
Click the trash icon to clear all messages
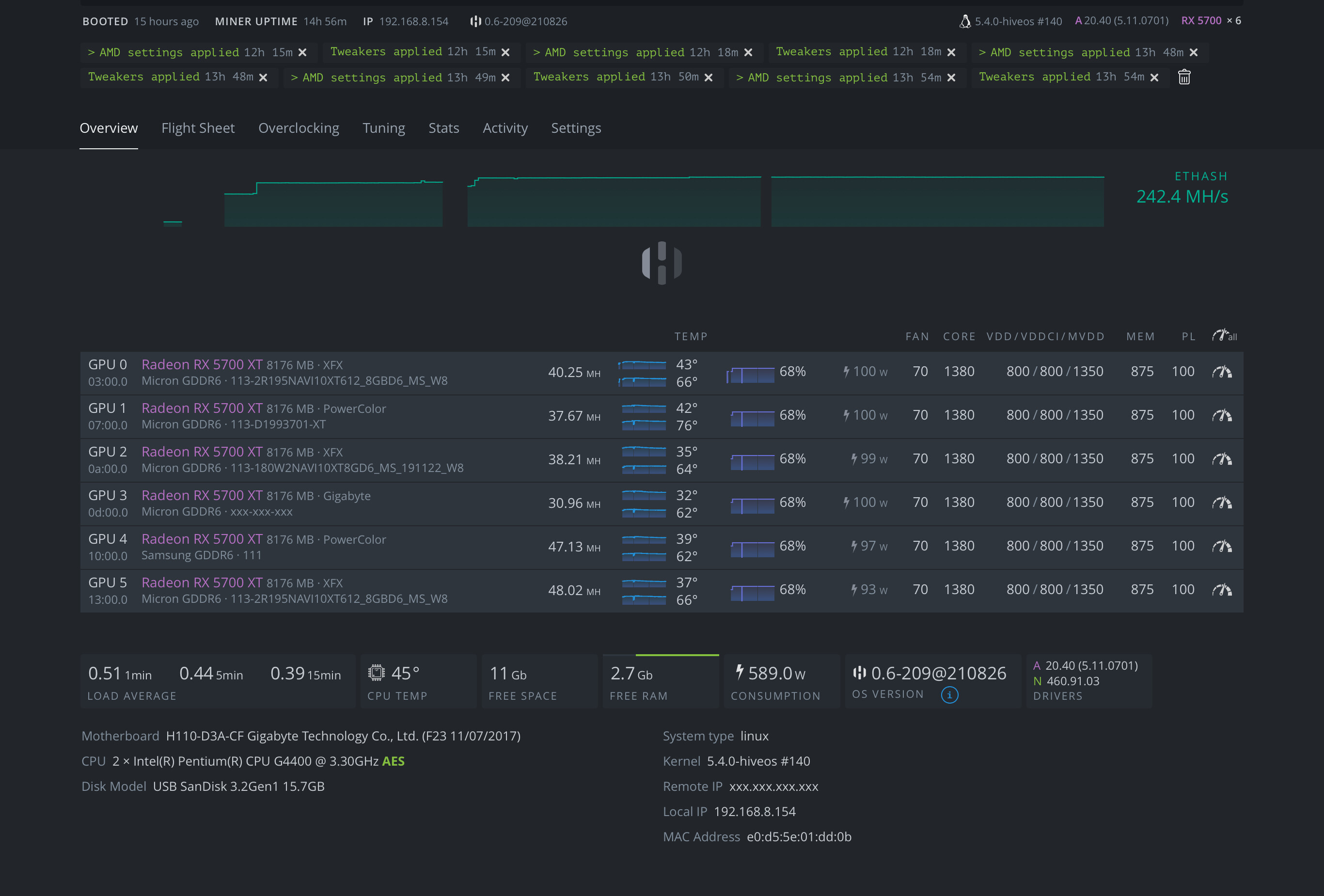(1184, 77)
